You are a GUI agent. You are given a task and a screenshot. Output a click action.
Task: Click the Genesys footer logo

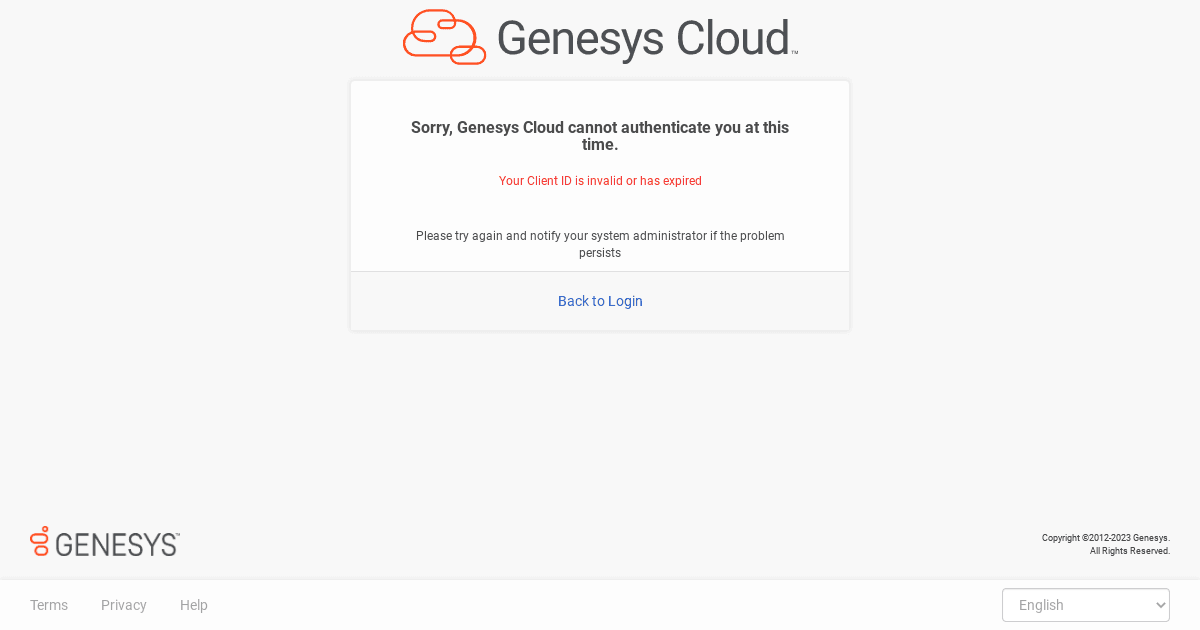[x=104, y=542]
